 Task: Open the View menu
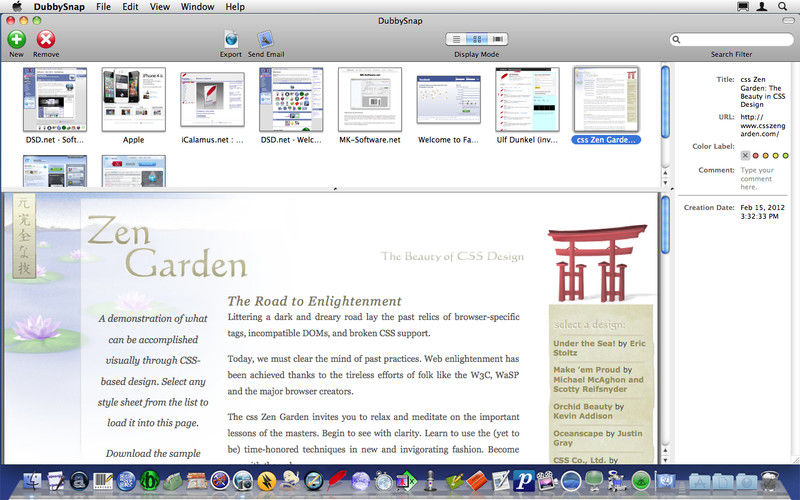(160, 7)
